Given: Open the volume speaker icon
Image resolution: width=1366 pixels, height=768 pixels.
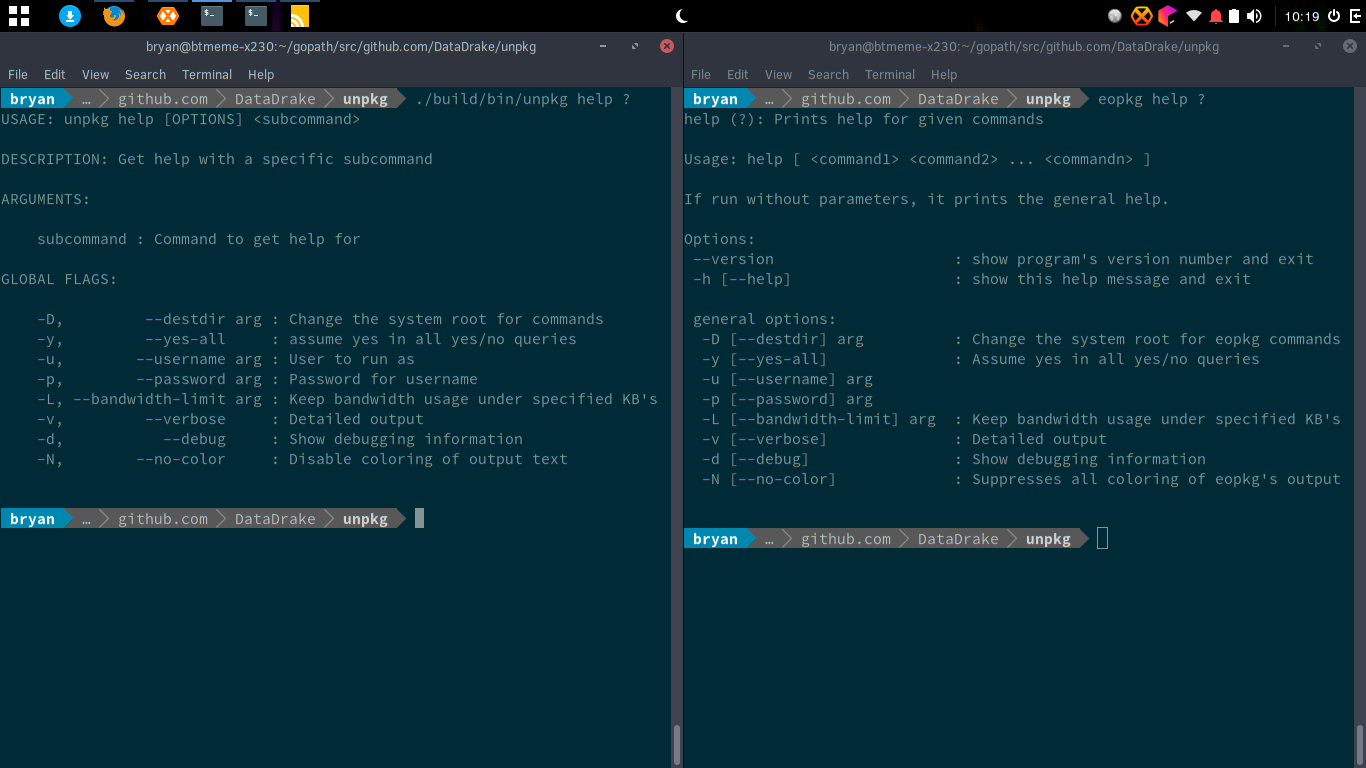Looking at the screenshot, I should [x=1254, y=16].
